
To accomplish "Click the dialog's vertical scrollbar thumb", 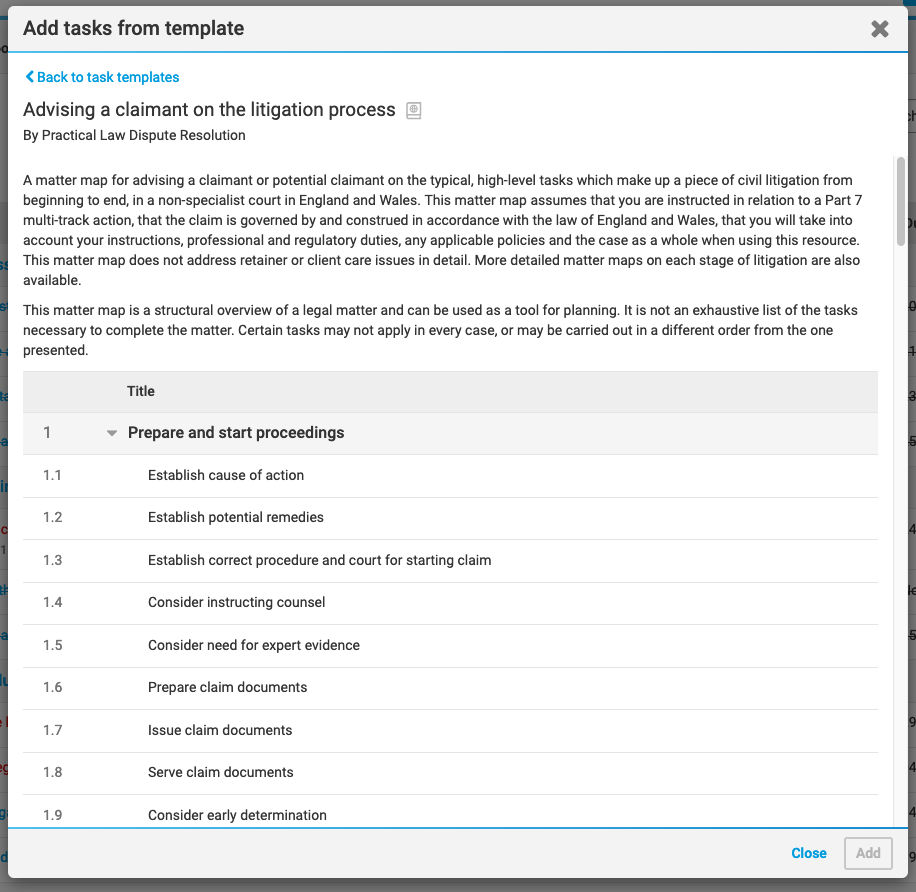I will pyautogui.click(x=900, y=201).
